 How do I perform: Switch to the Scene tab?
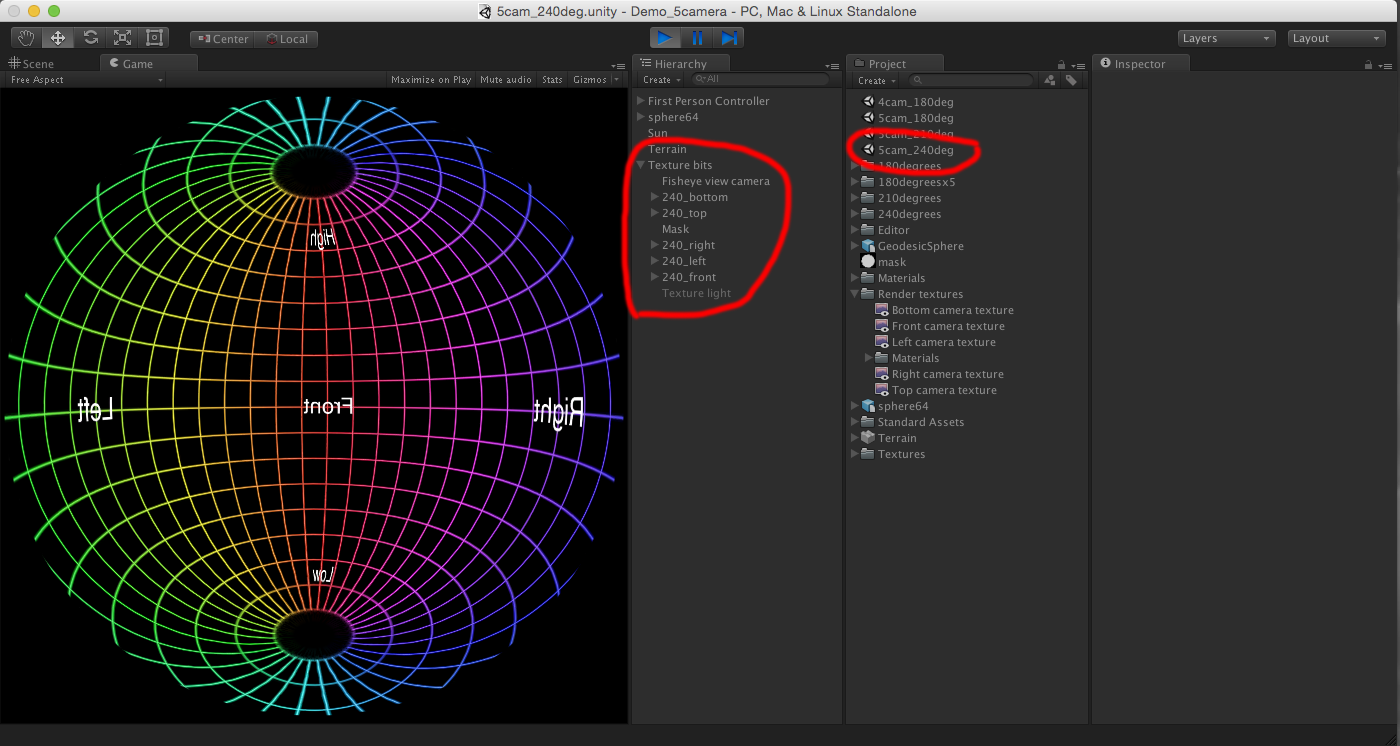[x=32, y=64]
